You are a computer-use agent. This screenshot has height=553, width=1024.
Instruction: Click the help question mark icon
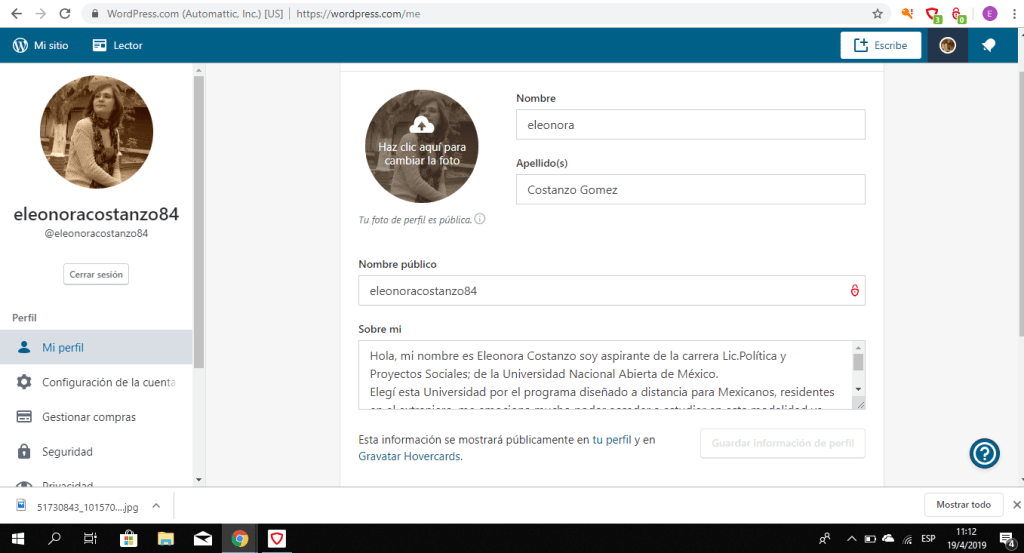(x=984, y=454)
